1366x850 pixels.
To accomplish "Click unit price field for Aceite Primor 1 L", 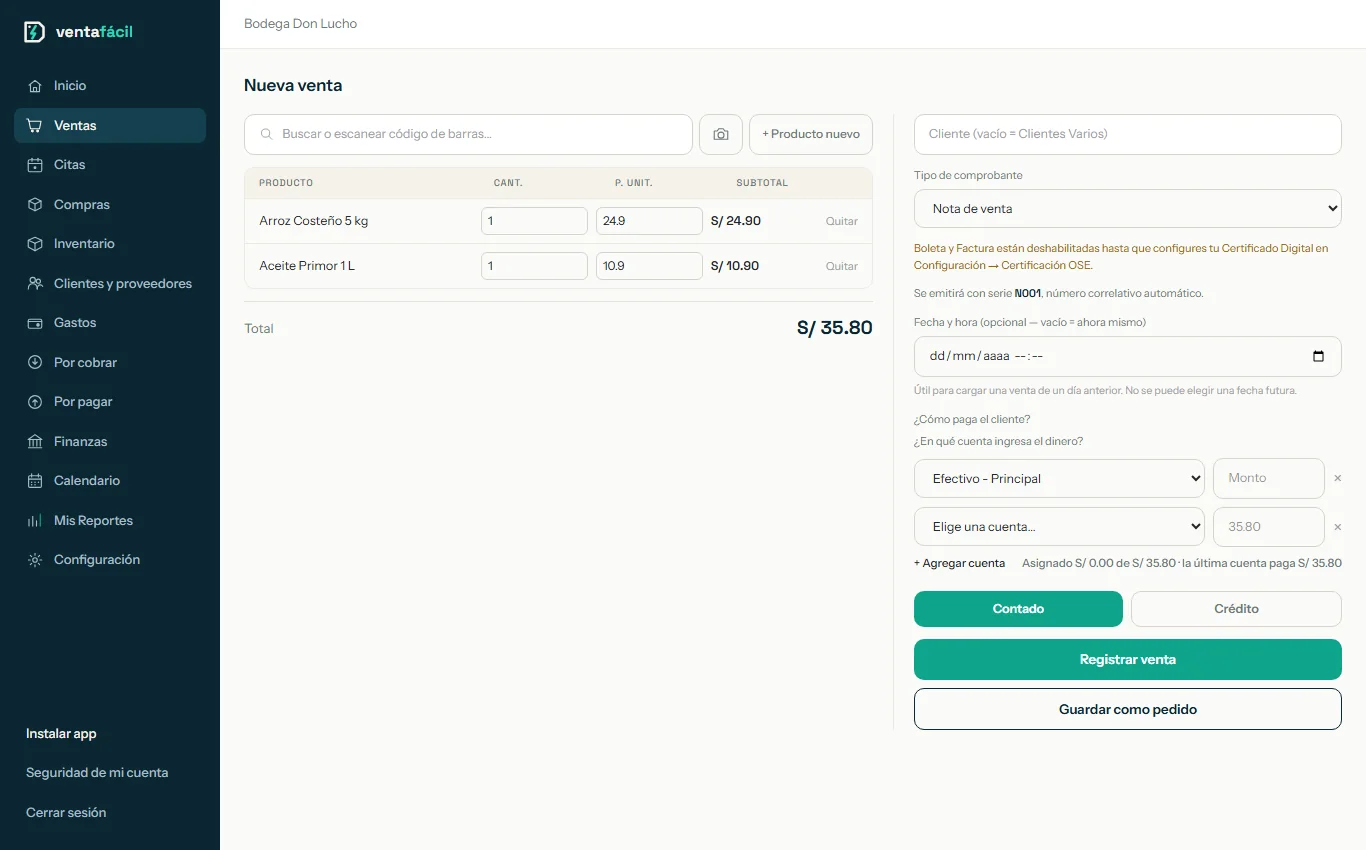I will tap(649, 266).
